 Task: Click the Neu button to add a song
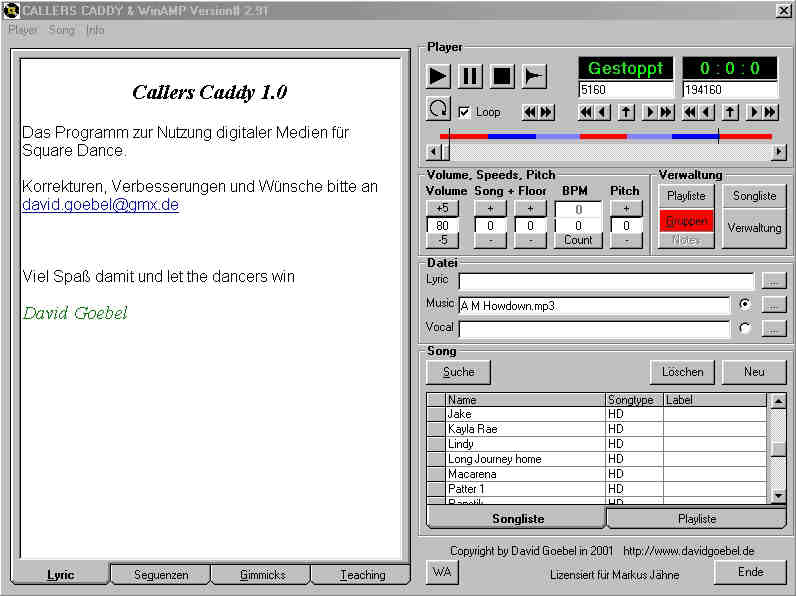coord(754,372)
